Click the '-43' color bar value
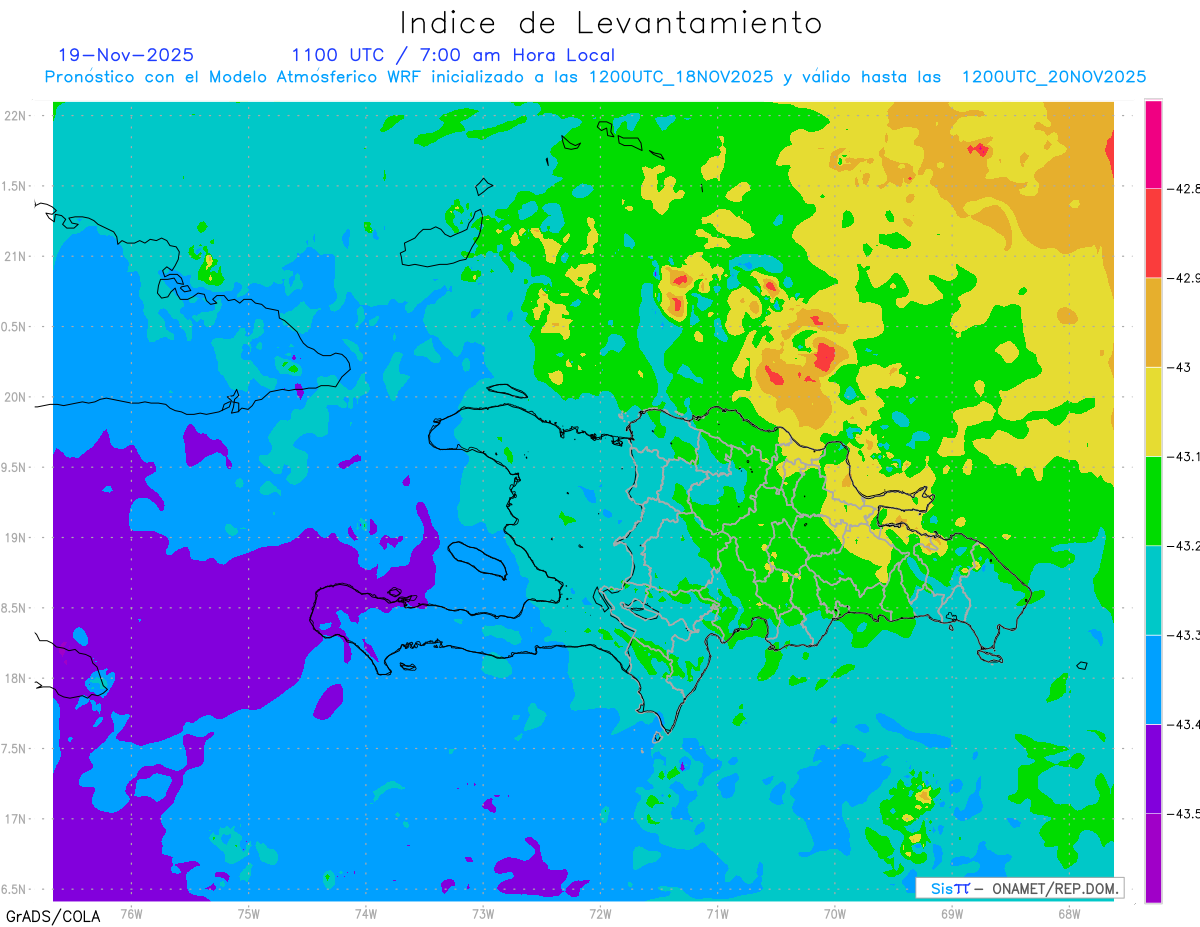Image resolution: width=1200 pixels, height=927 pixels. tap(1180, 368)
